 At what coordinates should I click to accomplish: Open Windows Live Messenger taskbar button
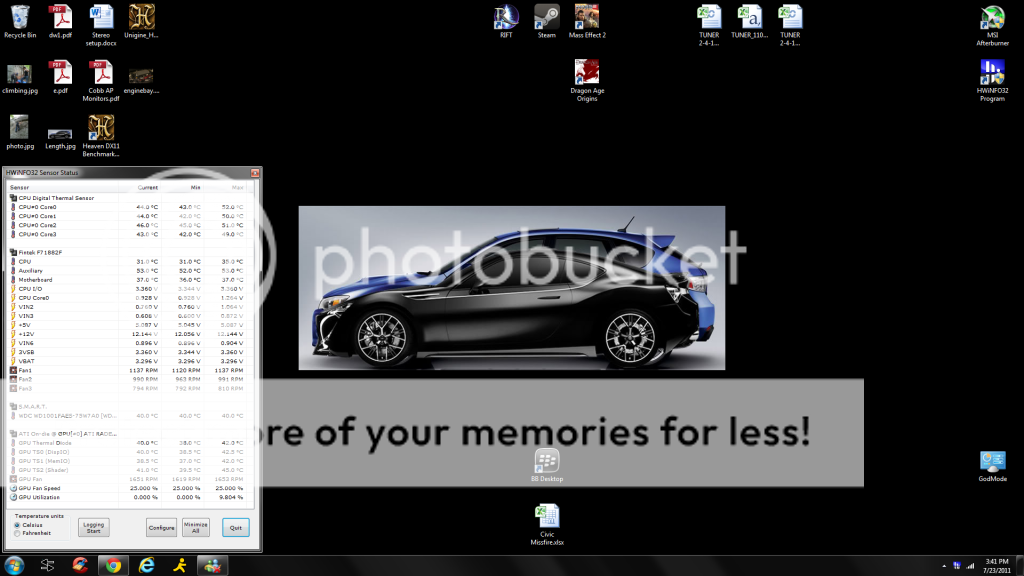[212, 566]
